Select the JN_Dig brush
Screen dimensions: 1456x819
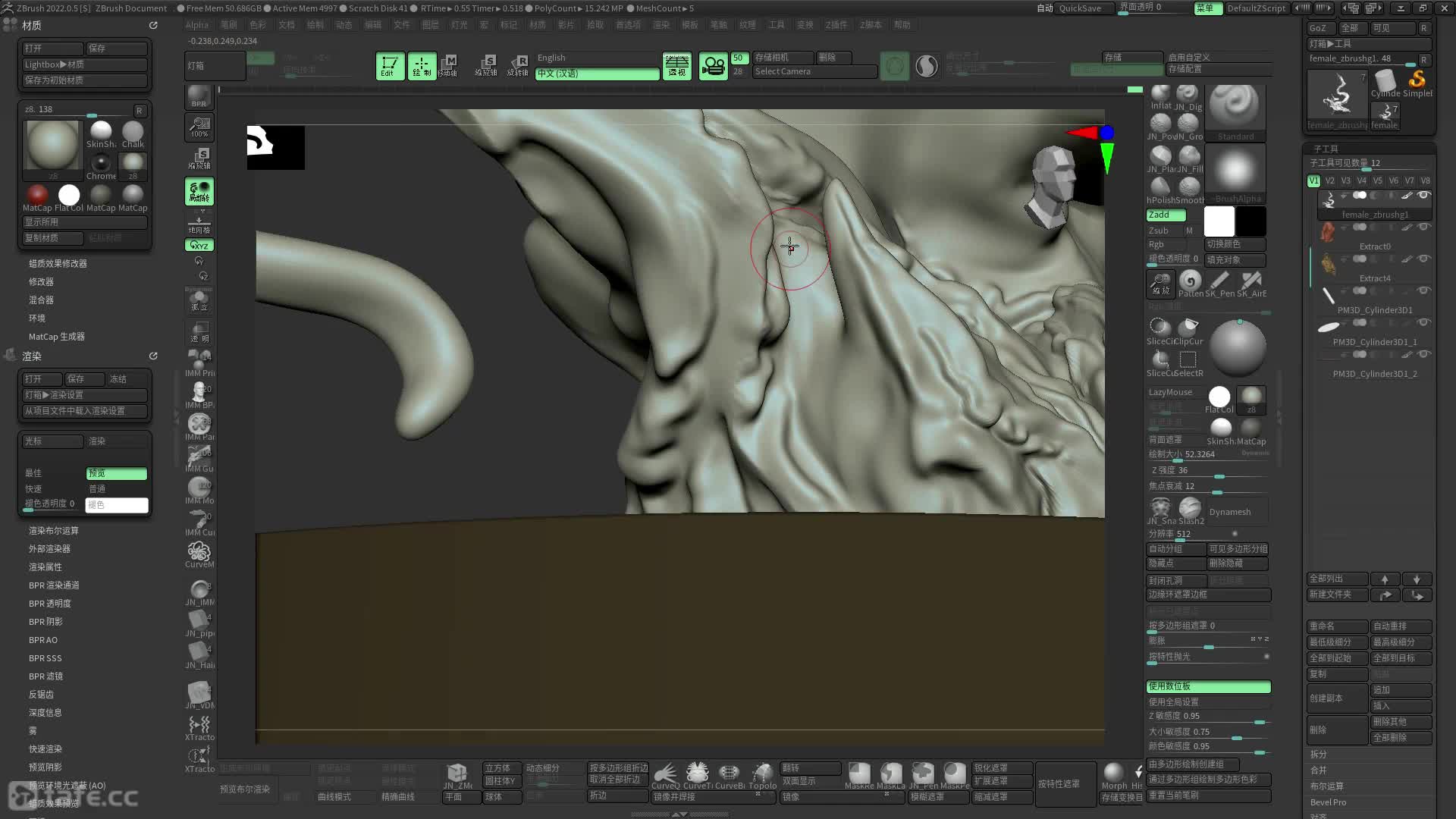(1188, 98)
